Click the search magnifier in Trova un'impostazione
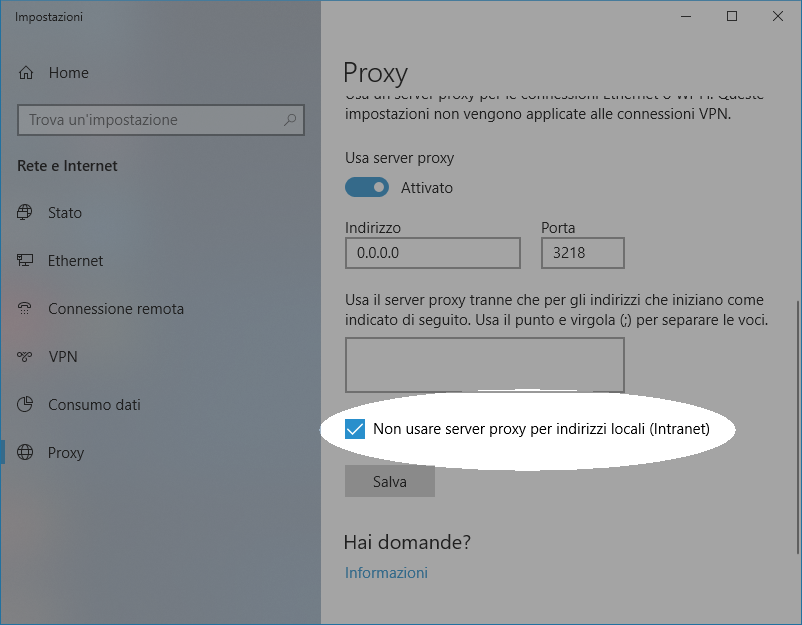802x625 pixels. point(290,119)
